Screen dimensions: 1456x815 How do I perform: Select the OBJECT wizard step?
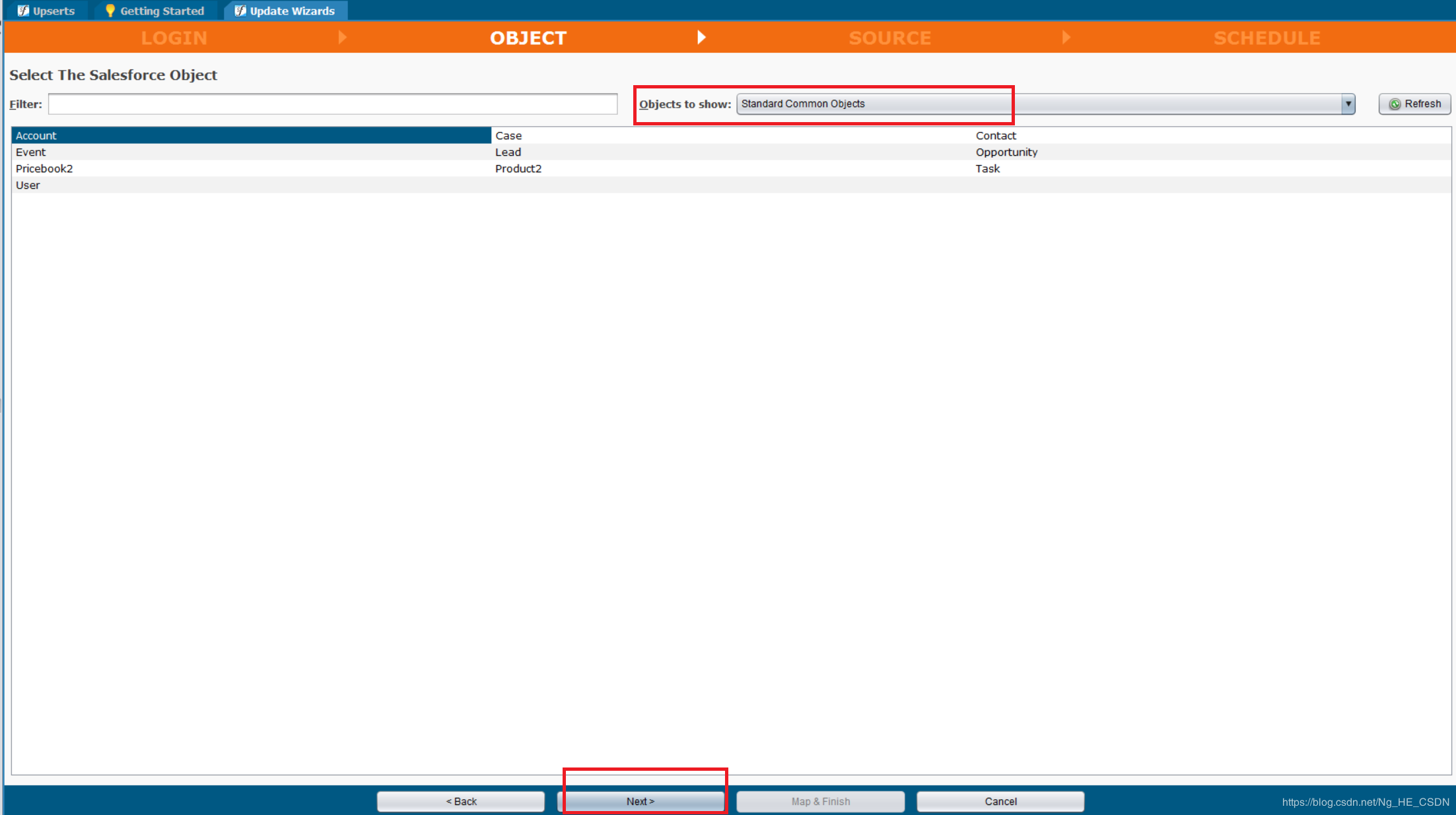pyautogui.click(x=528, y=38)
